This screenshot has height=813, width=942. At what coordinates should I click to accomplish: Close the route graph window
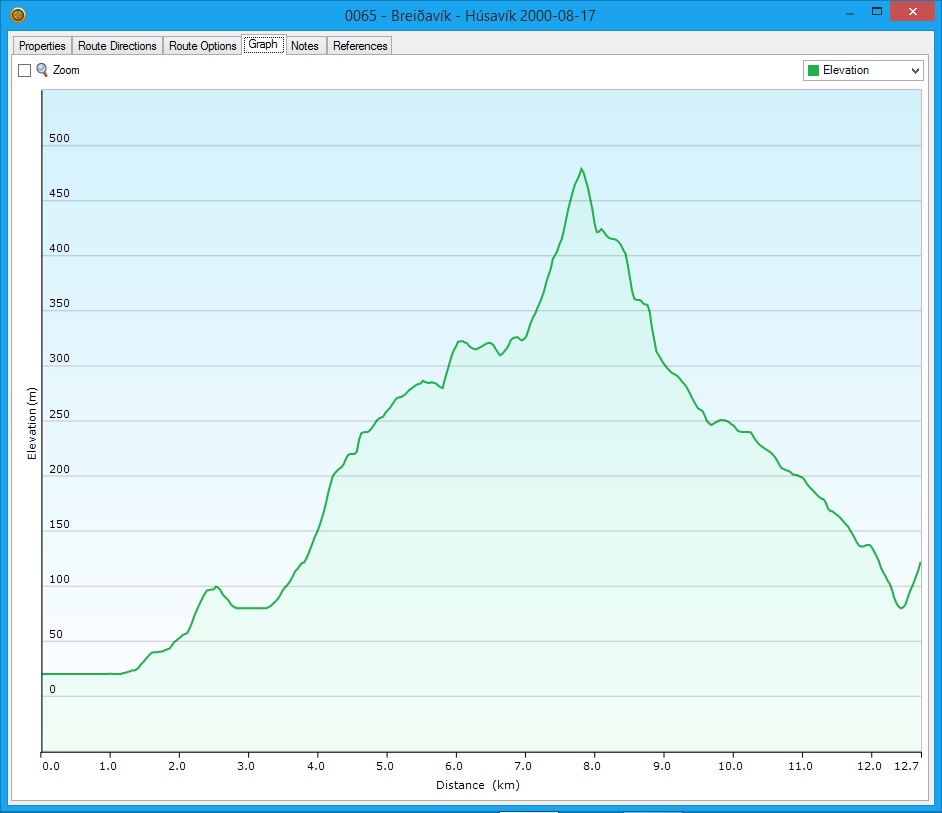tap(913, 12)
